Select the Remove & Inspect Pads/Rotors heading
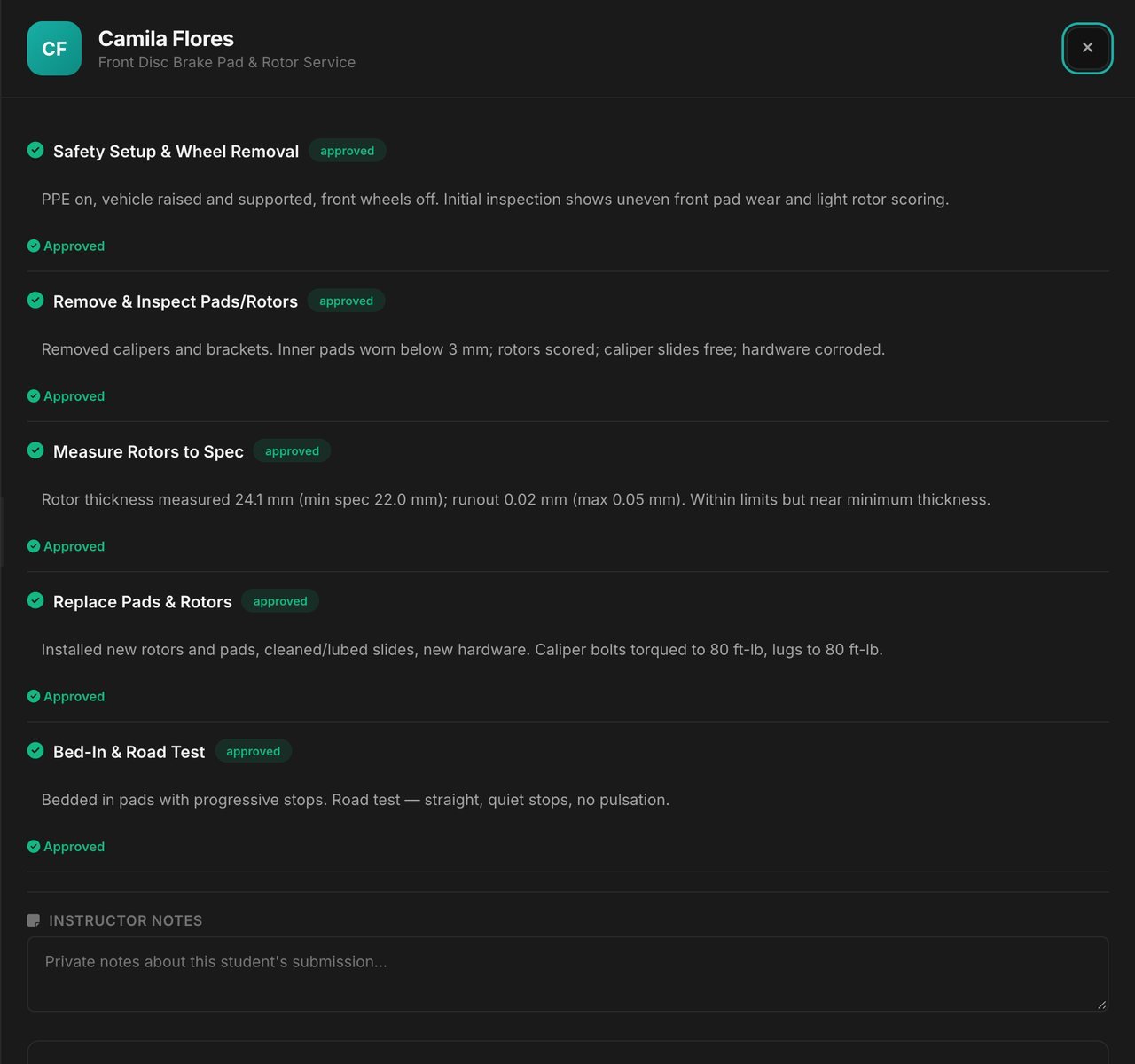The image size is (1135, 1064). [176, 301]
